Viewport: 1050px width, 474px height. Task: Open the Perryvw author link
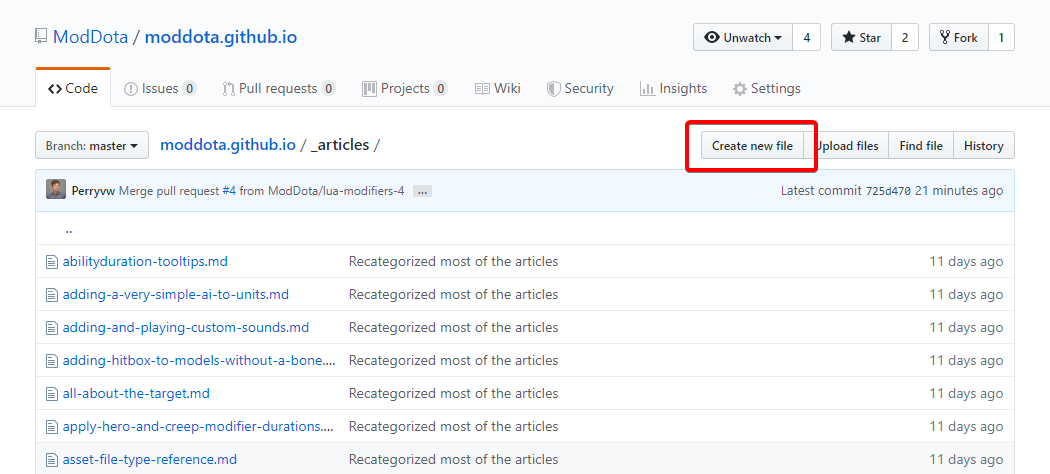(94, 191)
